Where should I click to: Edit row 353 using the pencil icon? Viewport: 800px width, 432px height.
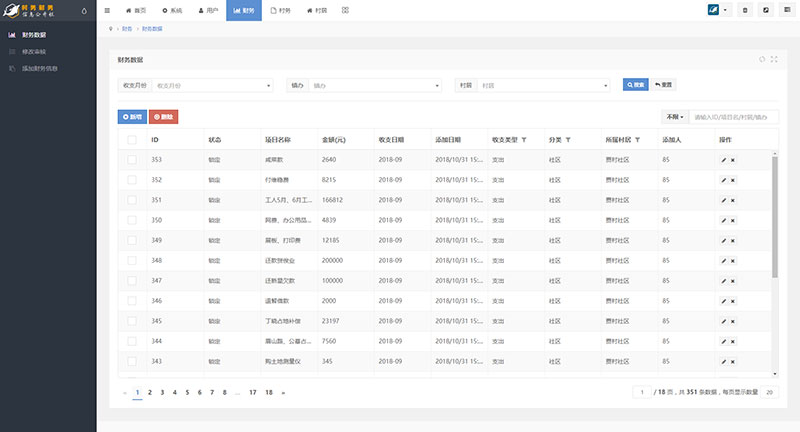723,160
